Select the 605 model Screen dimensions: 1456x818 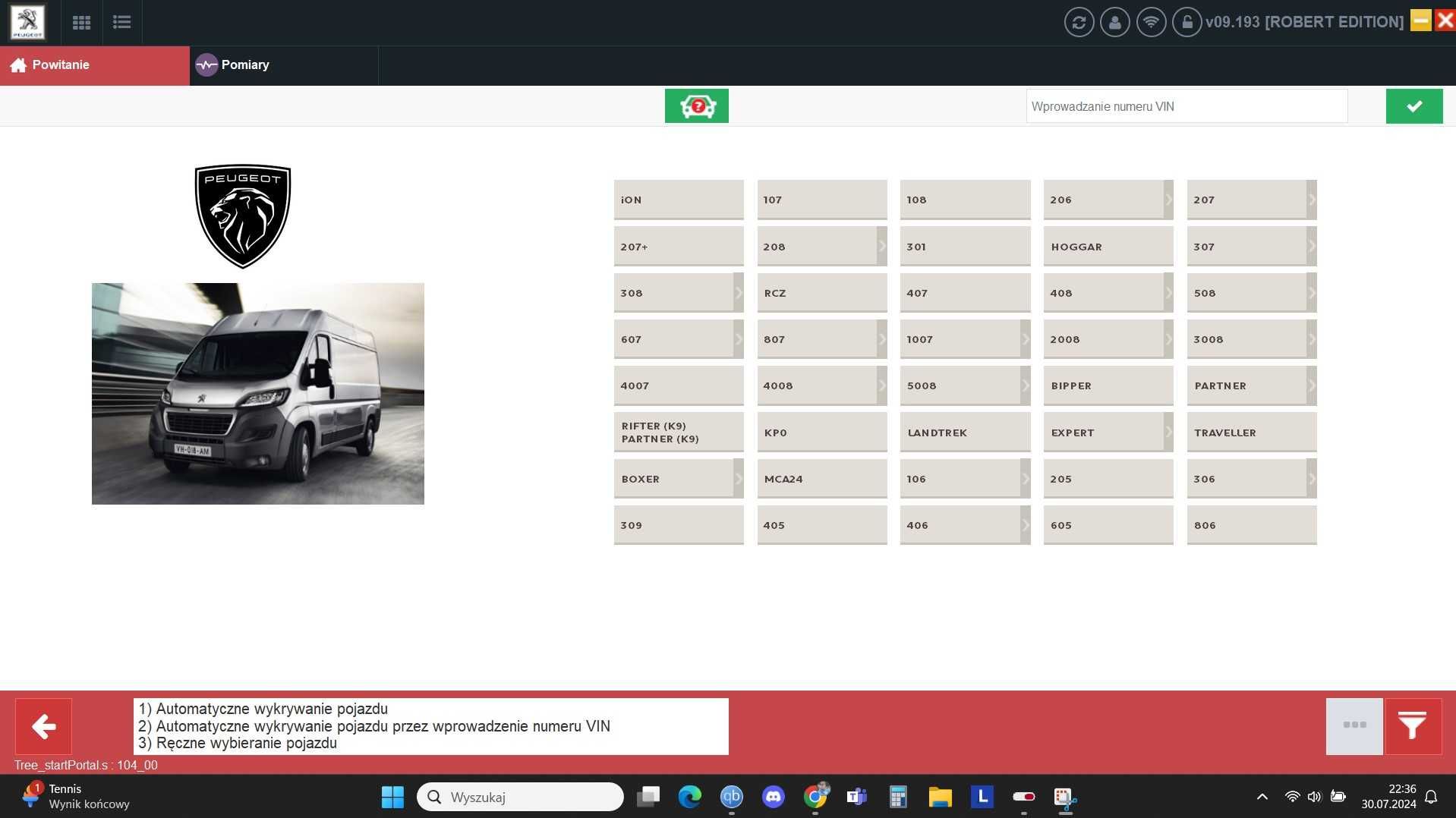point(1108,524)
